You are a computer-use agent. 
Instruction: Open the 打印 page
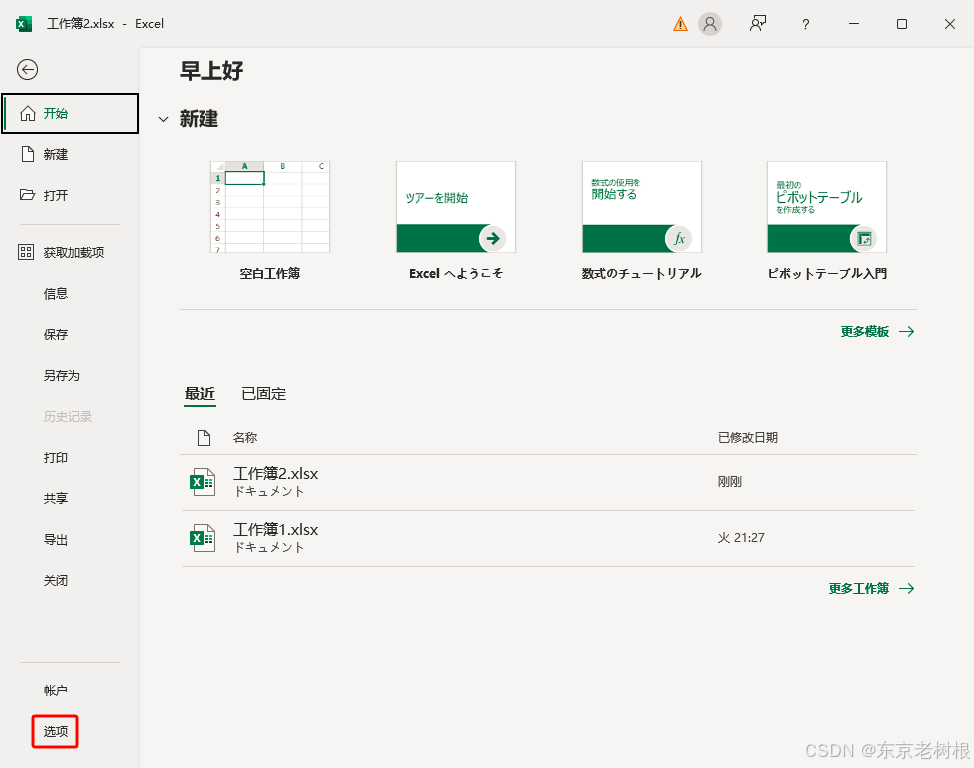coord(70,457)
